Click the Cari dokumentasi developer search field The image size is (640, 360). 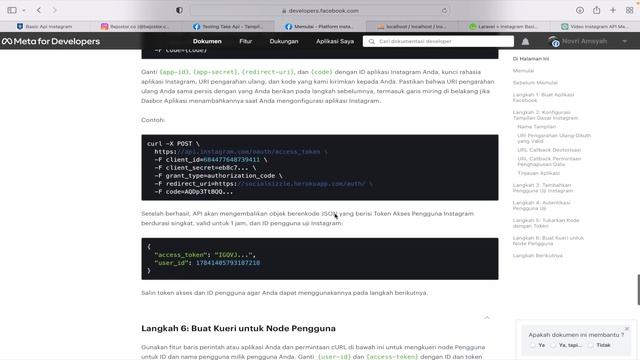point(438,41)
